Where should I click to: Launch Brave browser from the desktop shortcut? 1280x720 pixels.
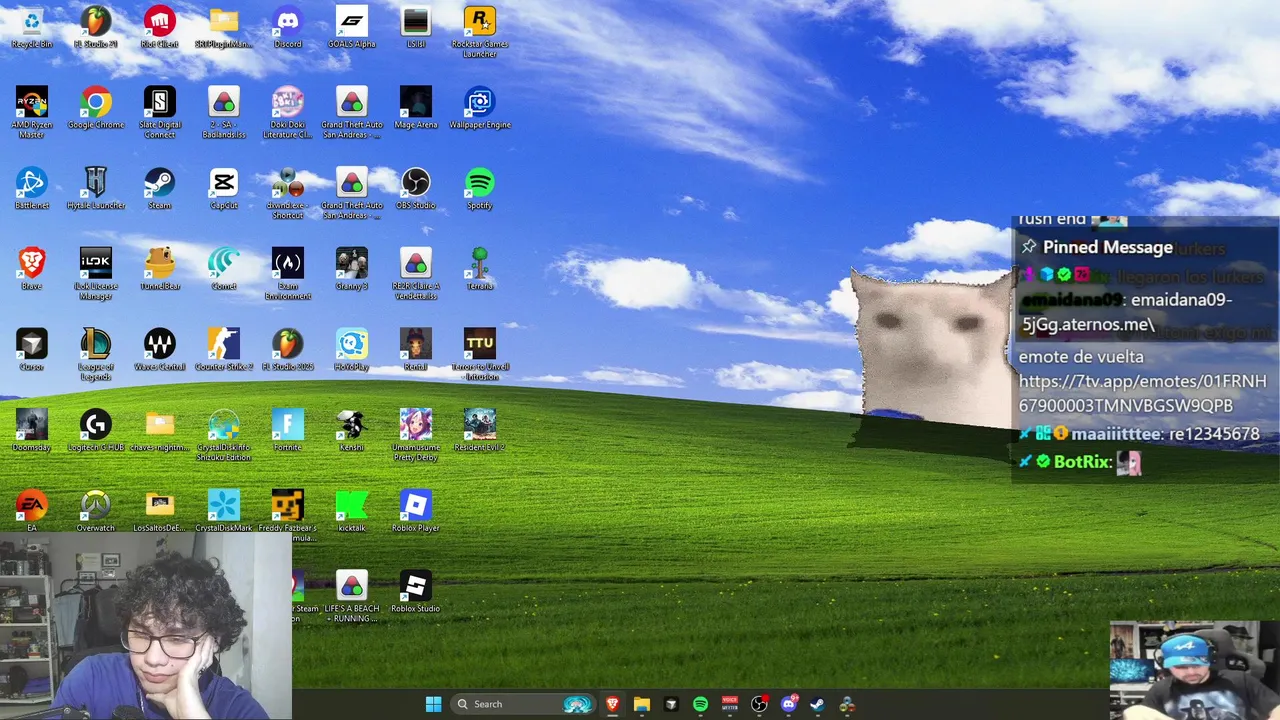(x=32, y=269)
